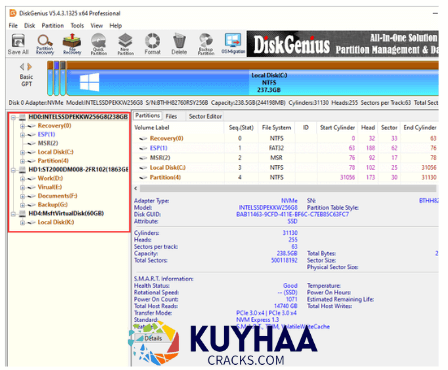
Task: Go to previous disk with left arrow
Action: pos(22,67)
